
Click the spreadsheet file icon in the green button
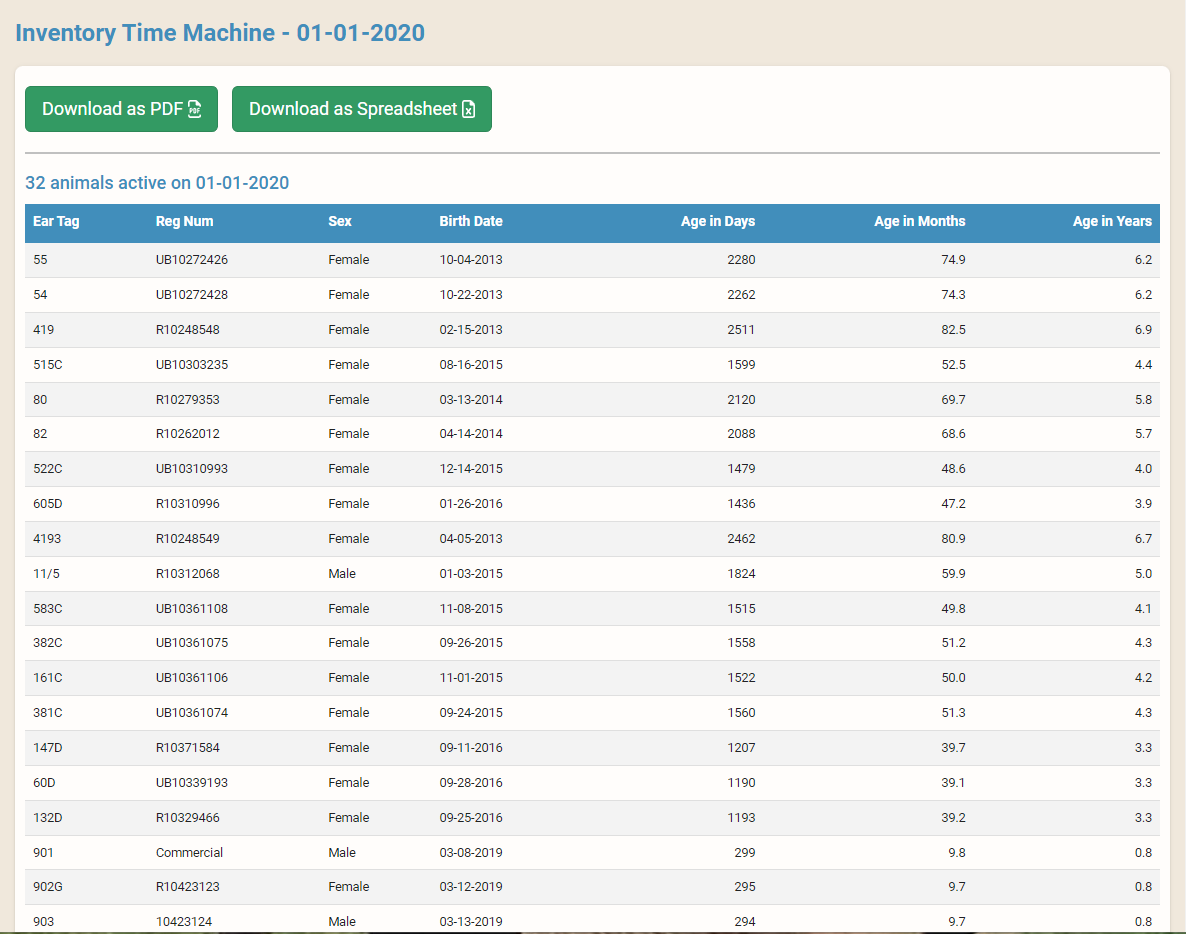point(468,109)
